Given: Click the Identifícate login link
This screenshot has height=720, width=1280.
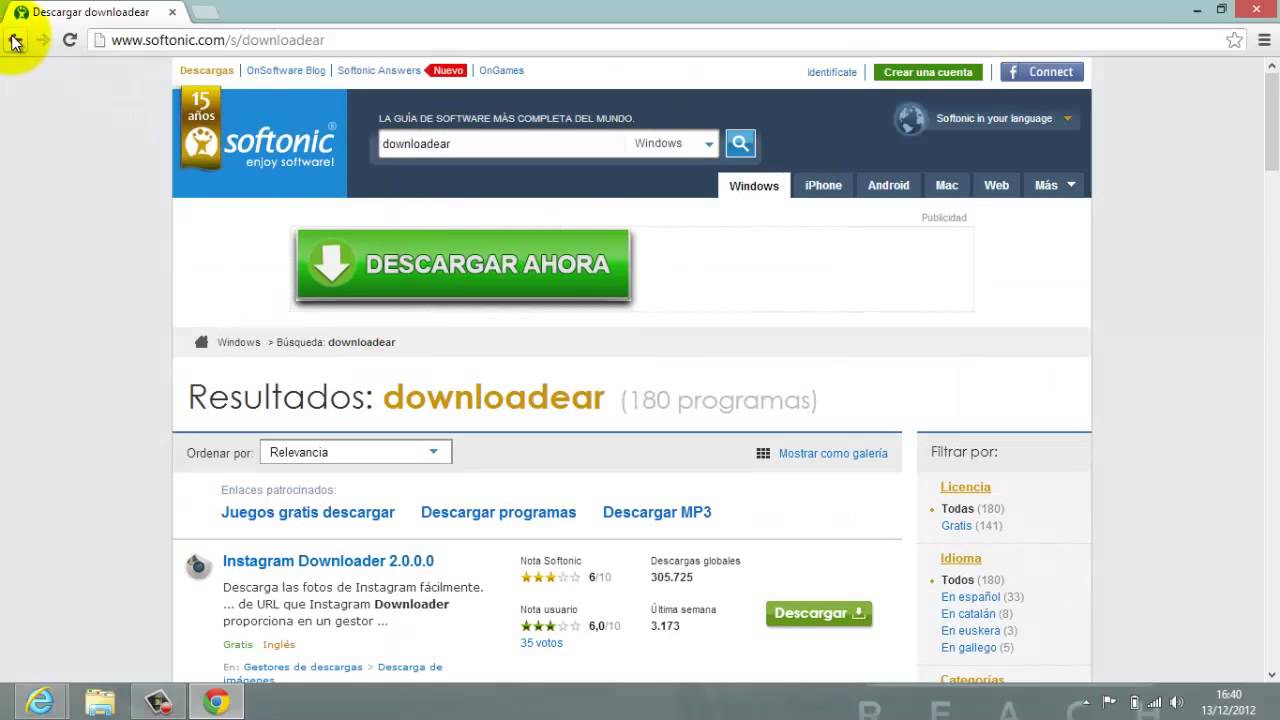Looking at the screenshot, I should (x=832, y=72).
